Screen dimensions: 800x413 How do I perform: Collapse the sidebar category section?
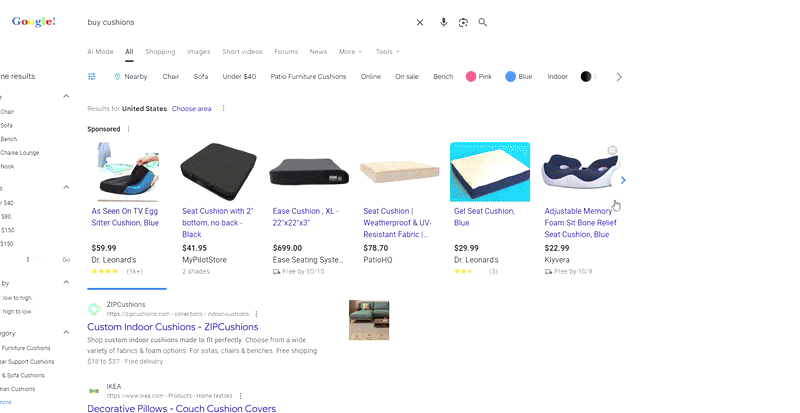pyautogui.click(x=66, y=332)
